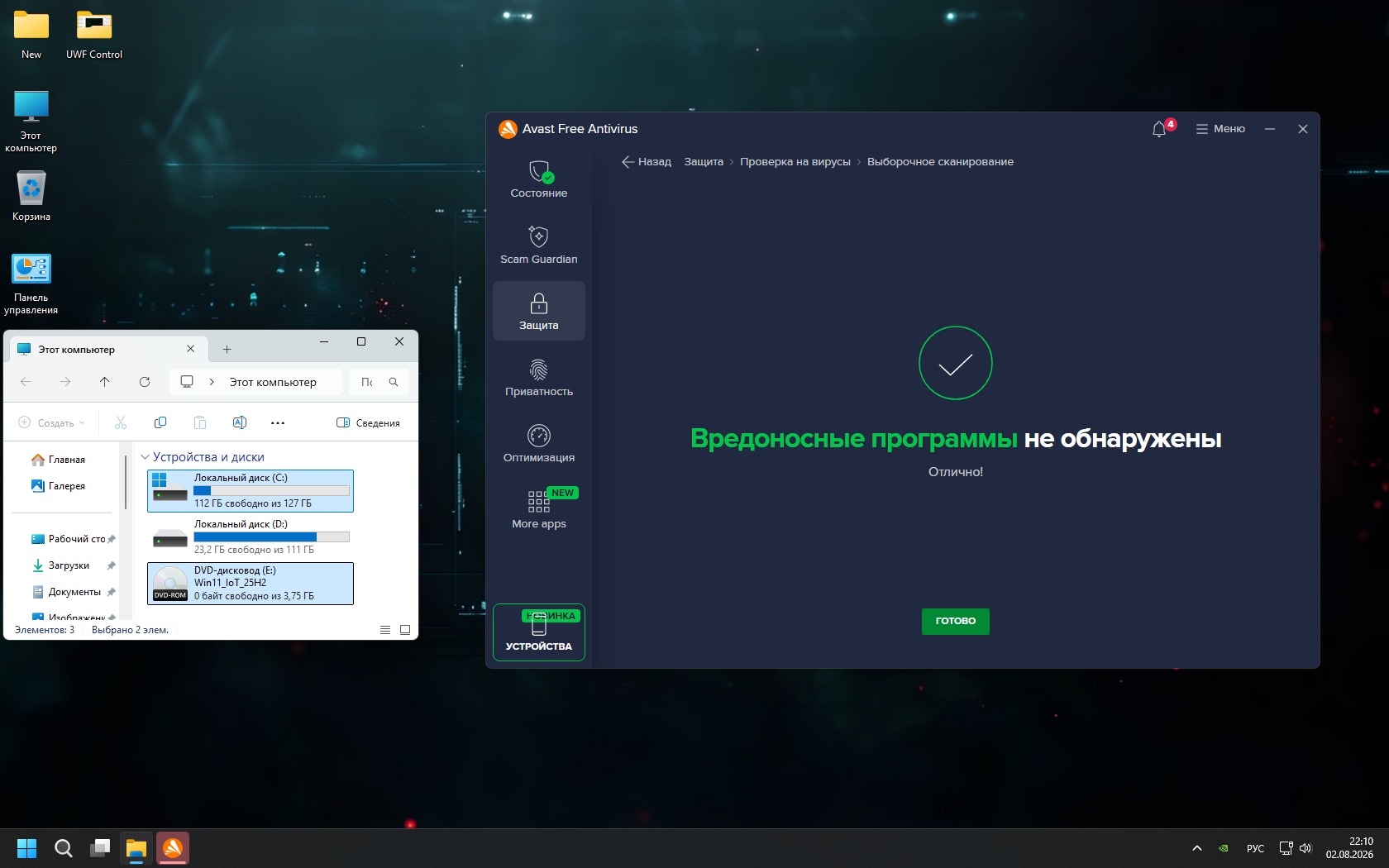Select Локальный диск (C:)

click(251, 491)
